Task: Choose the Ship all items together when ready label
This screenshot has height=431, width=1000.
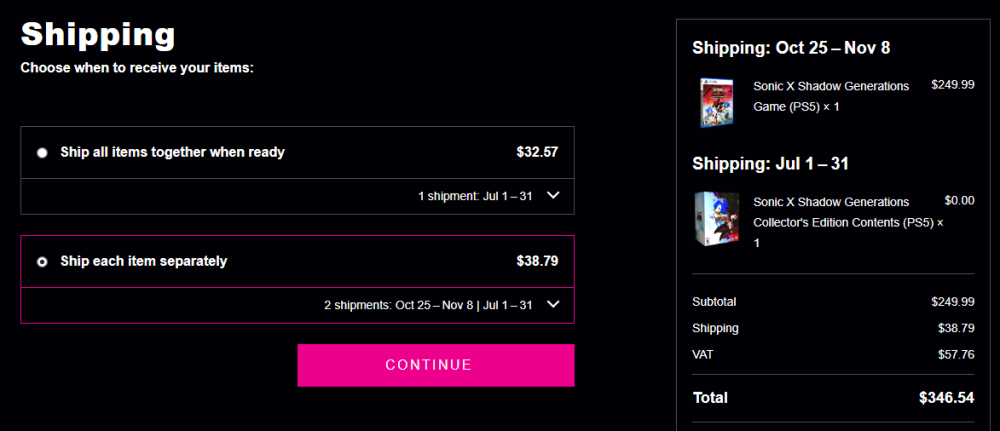Action: (x=172, y=152)
